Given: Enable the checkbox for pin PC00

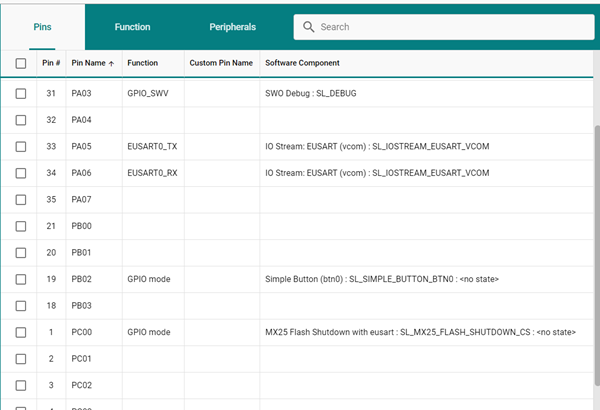Looking at the screenshot, I should click(21, 332).
